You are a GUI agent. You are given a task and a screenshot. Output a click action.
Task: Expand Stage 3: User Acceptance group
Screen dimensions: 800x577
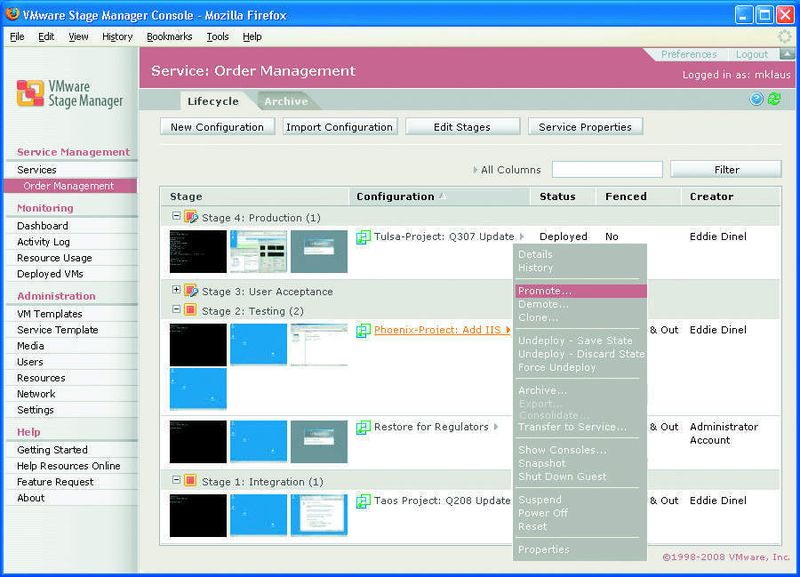176,290
